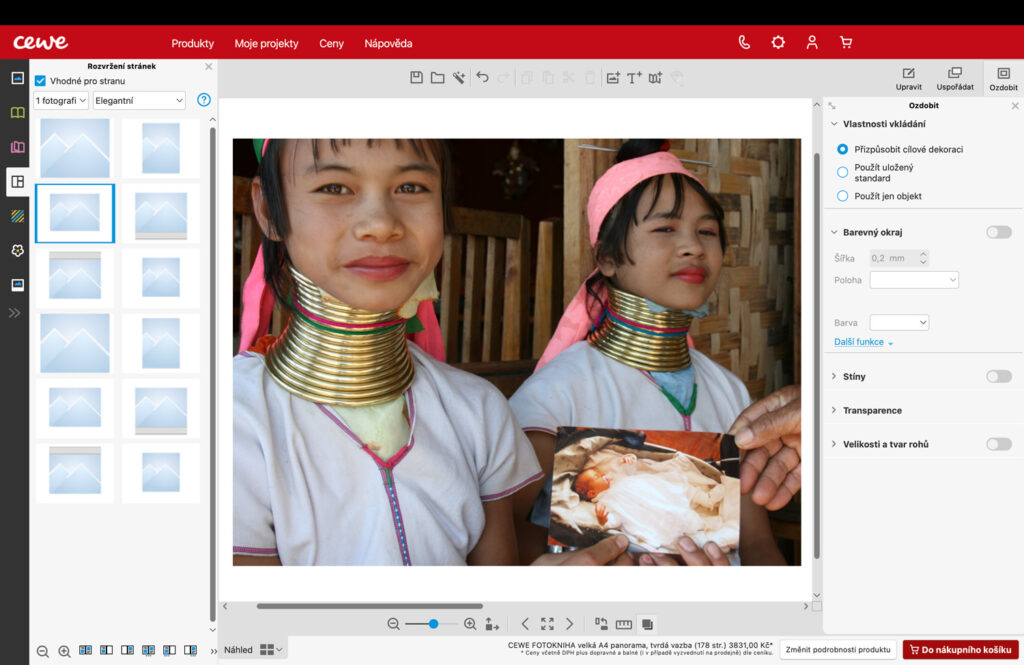1024x665 pixels.
Task: Enable the Barevný okraj switch
Action: (999, 232)
